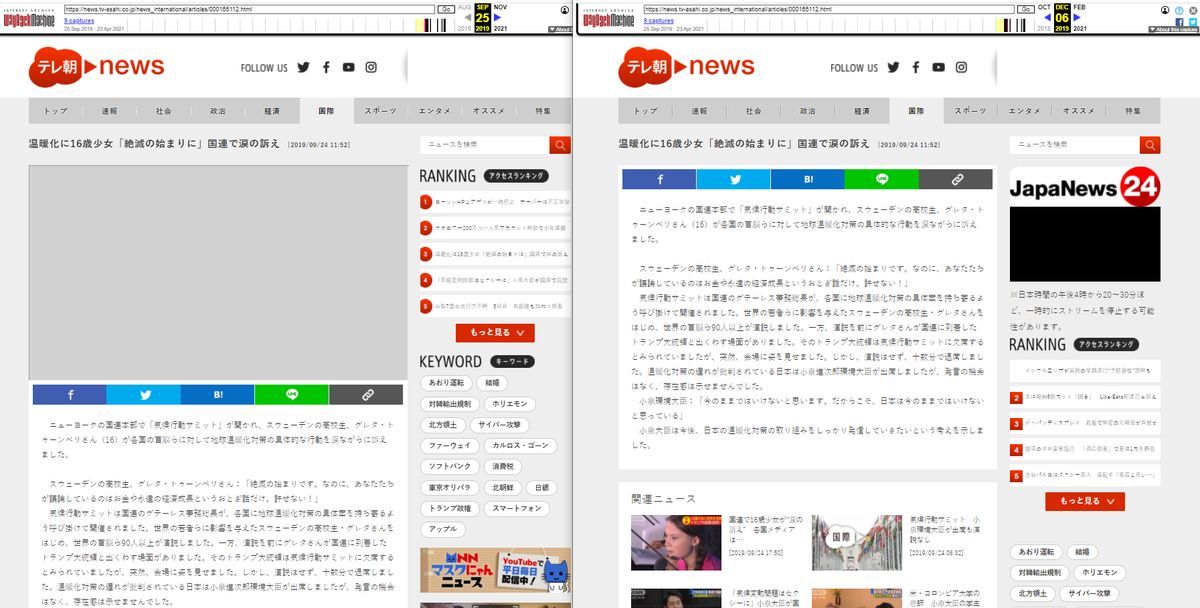Click the search magnifier button in left window
1200x608 pixels.
(x=560, y=145)
